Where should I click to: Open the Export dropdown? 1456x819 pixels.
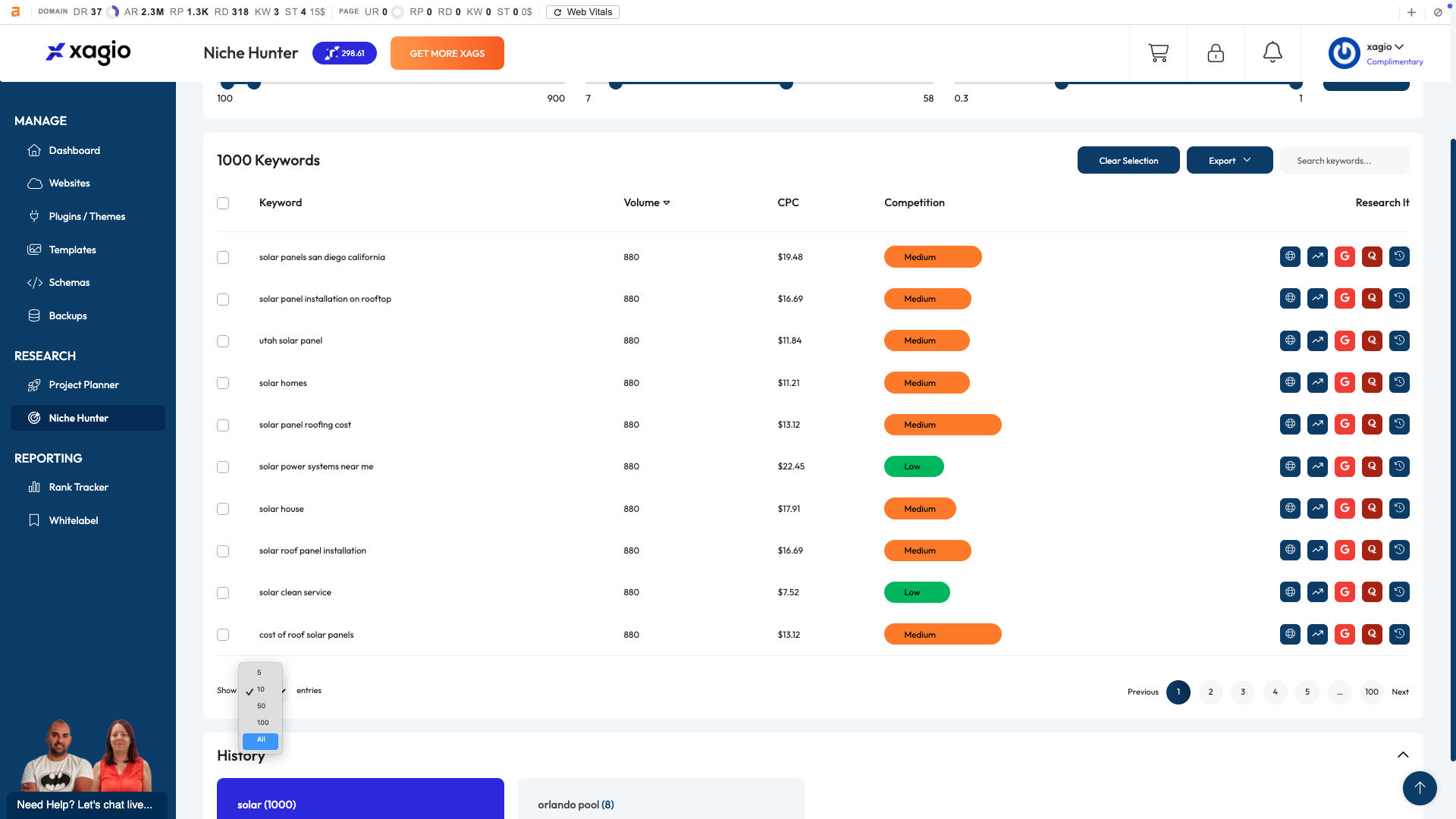pos(1229,160)
